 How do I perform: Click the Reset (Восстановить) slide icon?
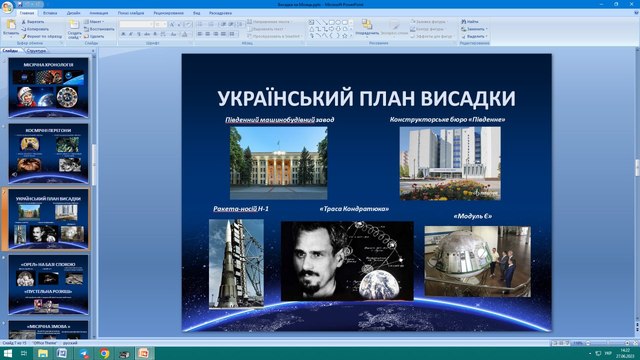87,29
